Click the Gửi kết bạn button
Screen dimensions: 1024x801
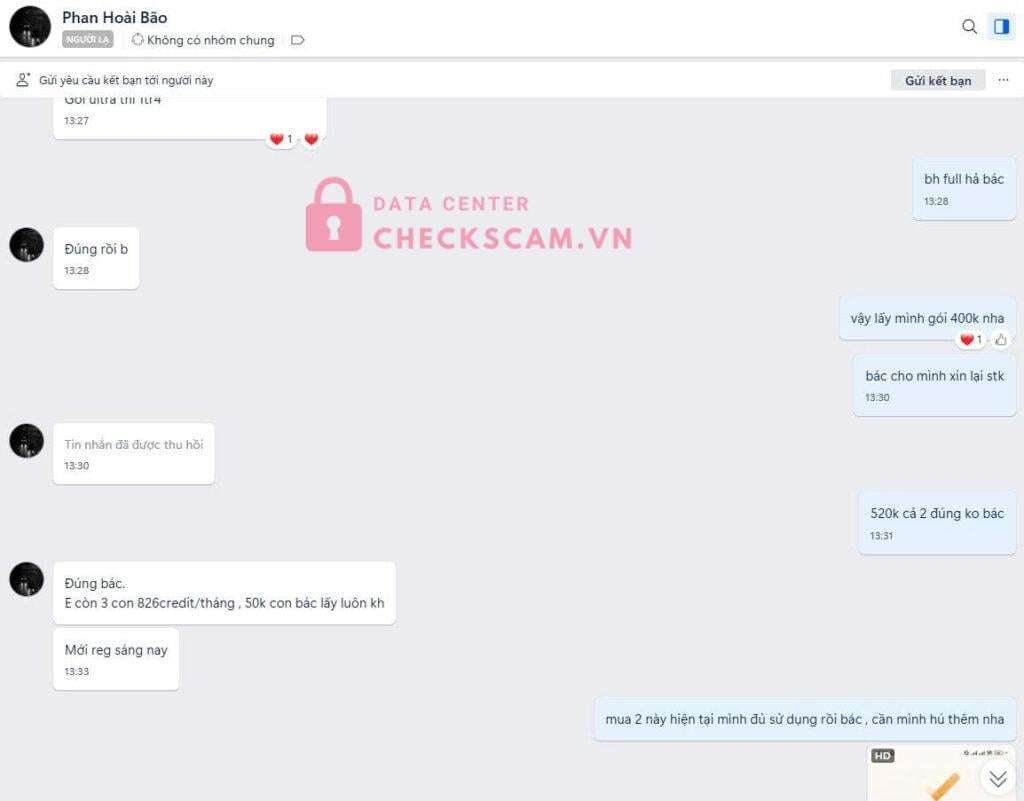938,80
